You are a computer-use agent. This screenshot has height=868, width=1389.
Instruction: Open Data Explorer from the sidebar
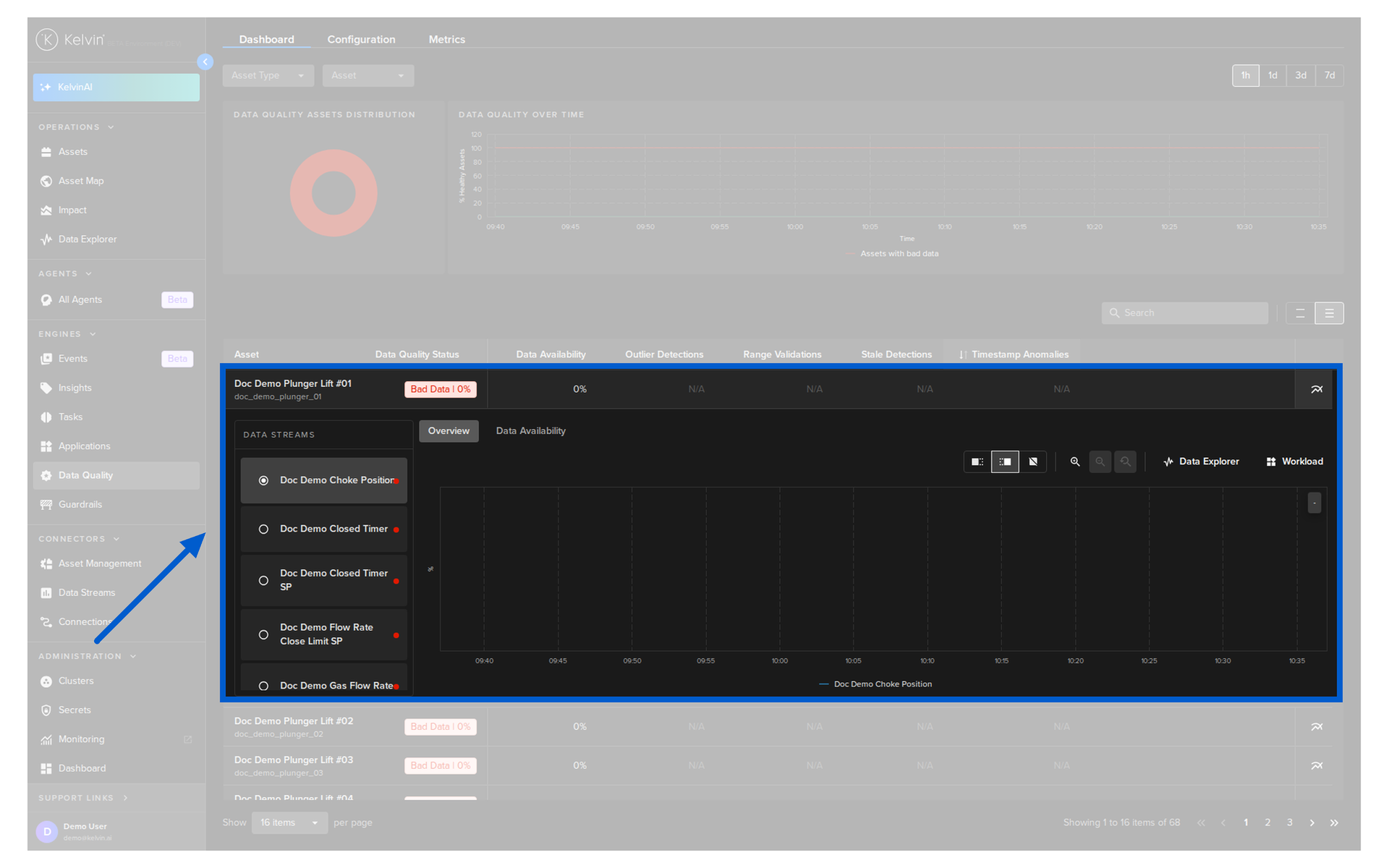pyautogui.click(x=116, y=239)
